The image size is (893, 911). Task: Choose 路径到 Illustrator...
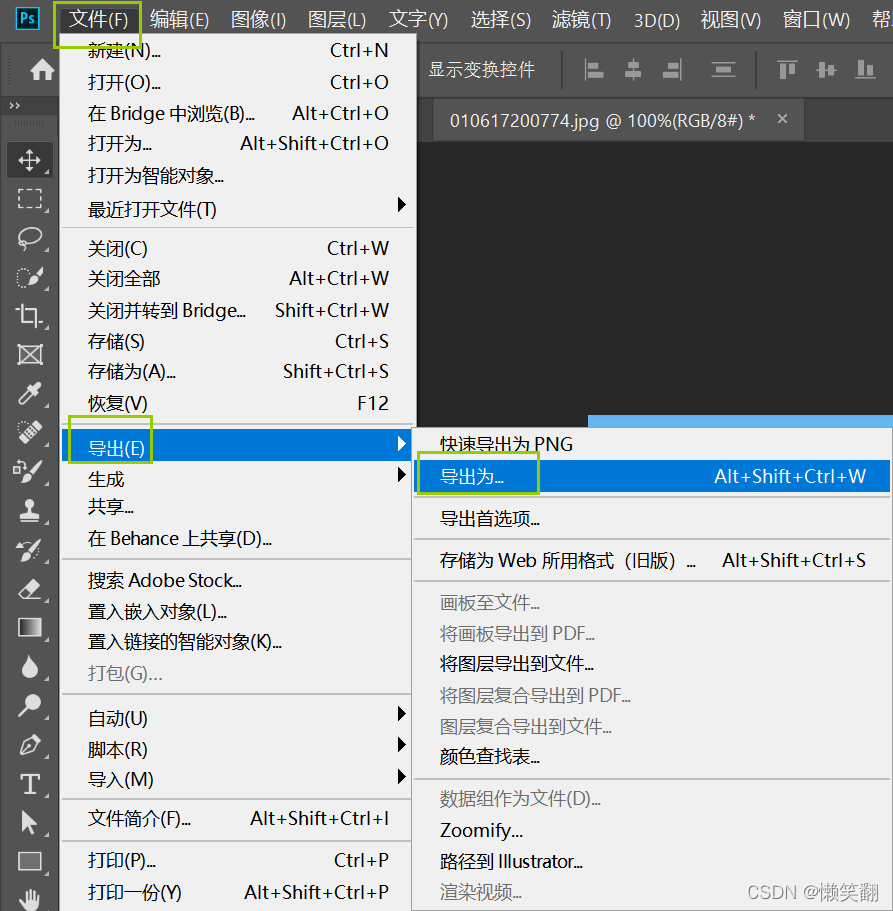click(x=652, y=861)
